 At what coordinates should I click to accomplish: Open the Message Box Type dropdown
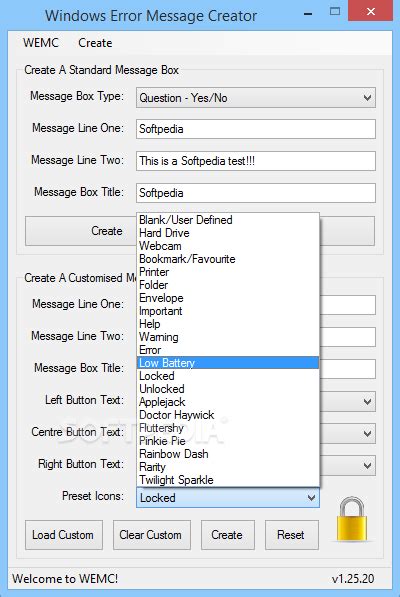(256, 98)
